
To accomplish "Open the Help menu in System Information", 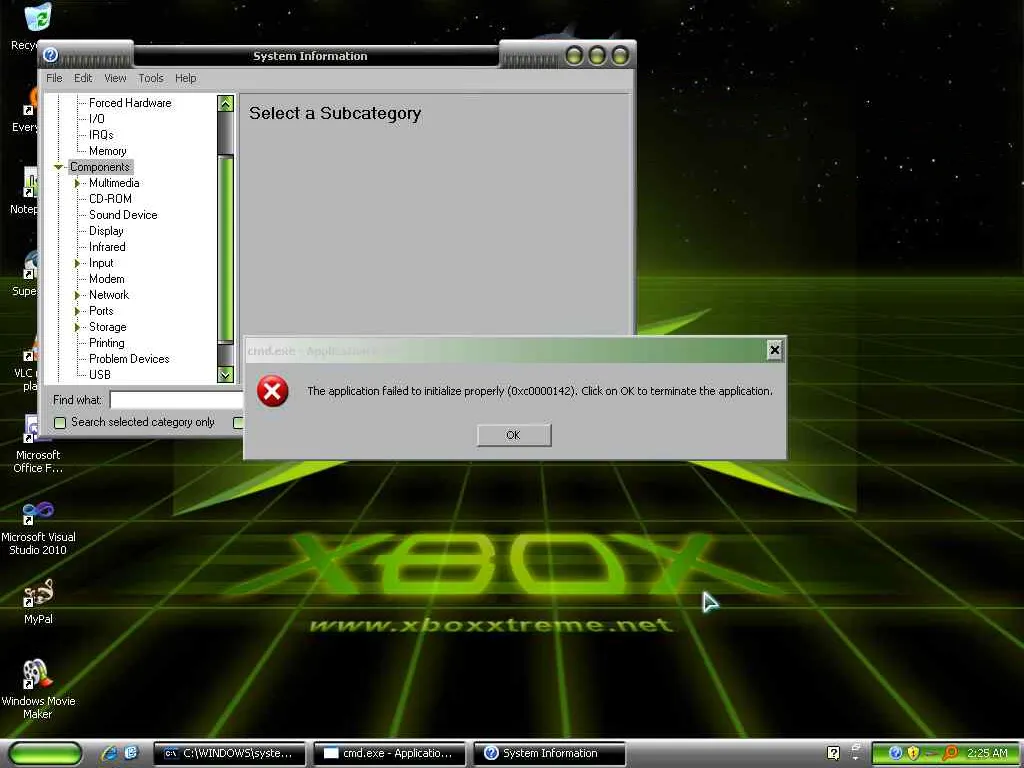I will click(x=185, y=78).
